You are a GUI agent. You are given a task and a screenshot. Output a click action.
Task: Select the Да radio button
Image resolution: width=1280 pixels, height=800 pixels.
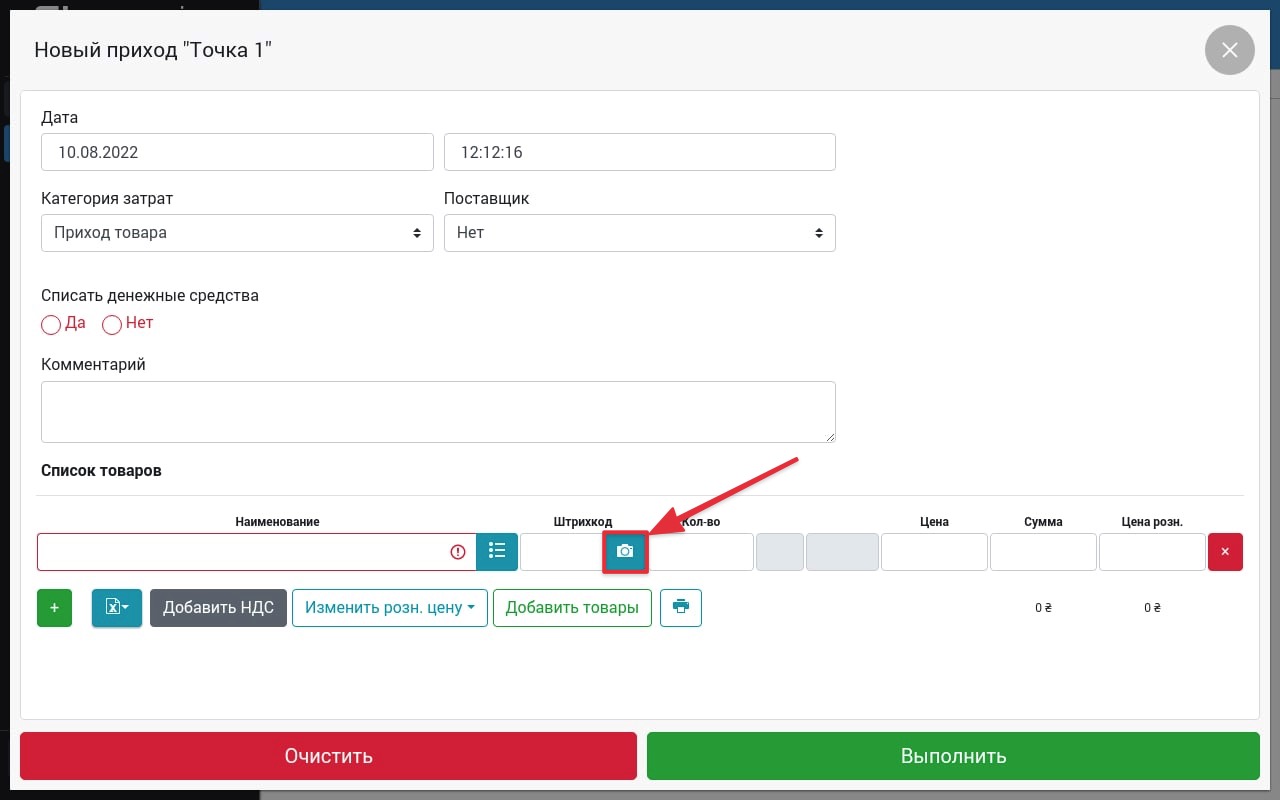51,325
